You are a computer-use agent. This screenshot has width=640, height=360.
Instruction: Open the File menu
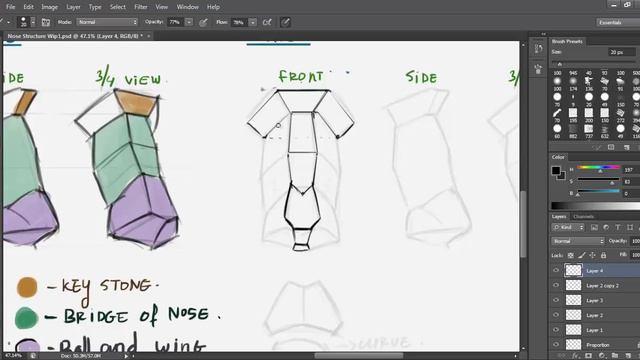10,7
